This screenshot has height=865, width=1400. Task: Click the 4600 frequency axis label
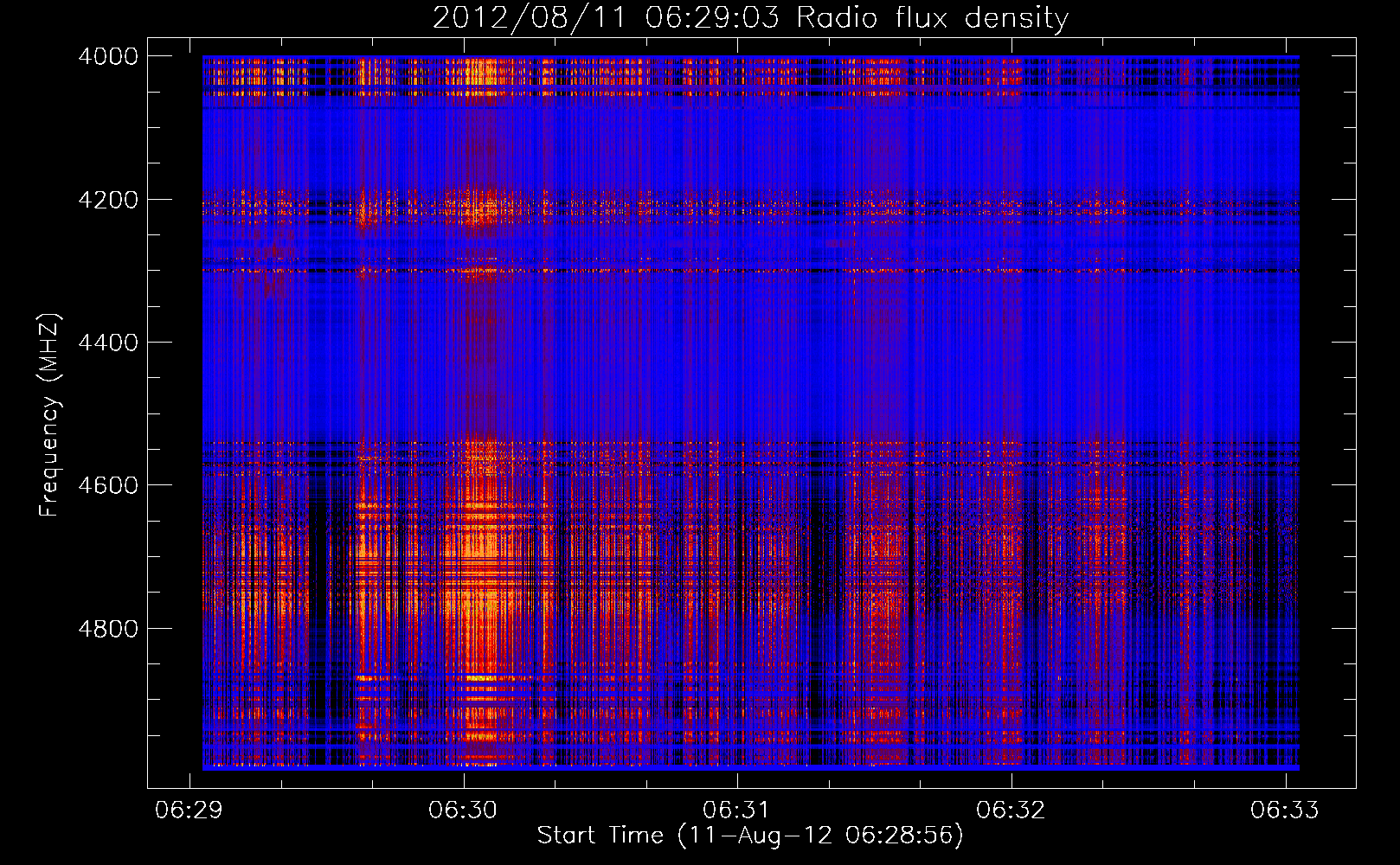[x=108, y=485]
